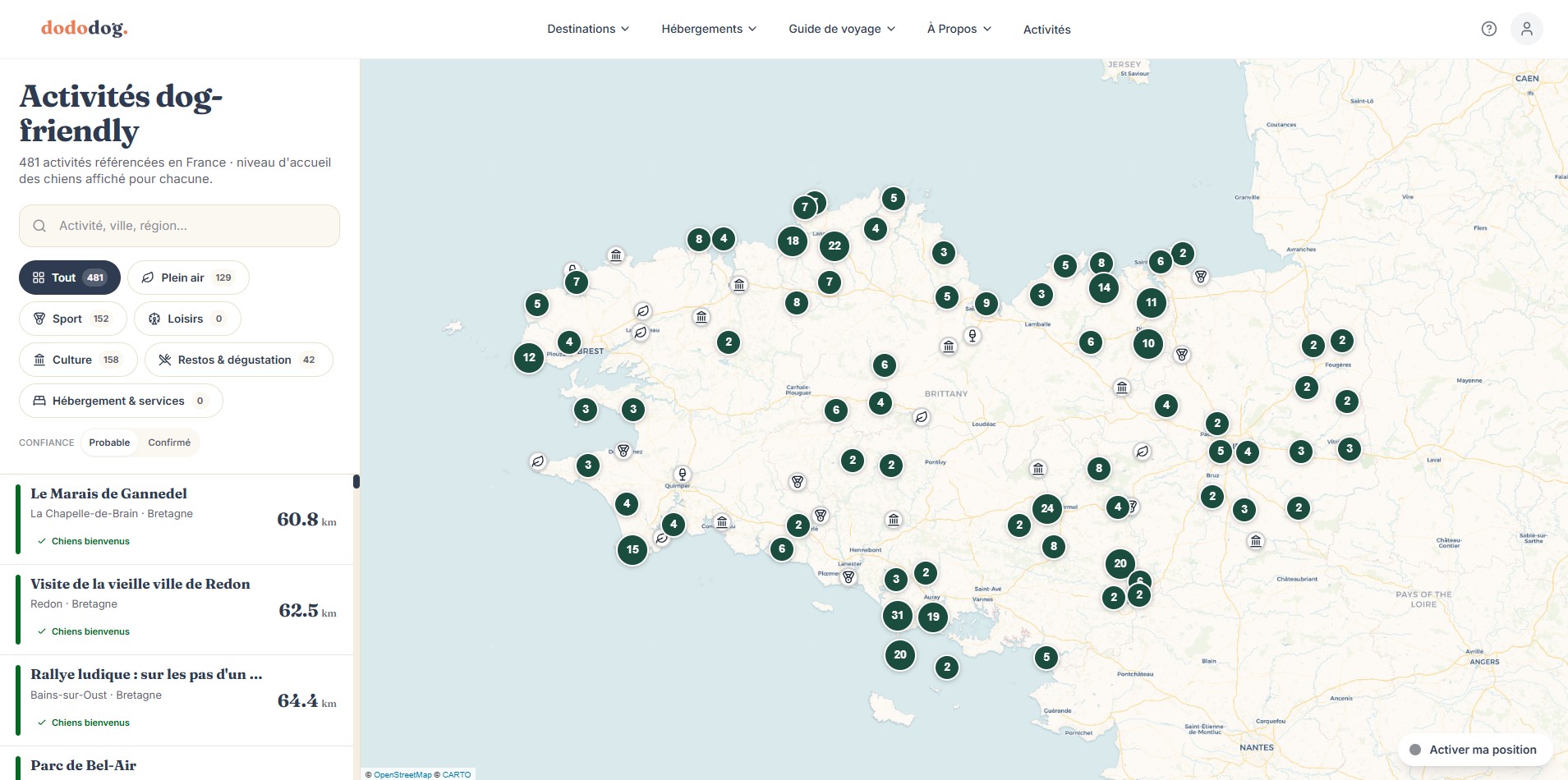Open the user account icon
Screen dimensions: 1568x780
coord(1526,29)
